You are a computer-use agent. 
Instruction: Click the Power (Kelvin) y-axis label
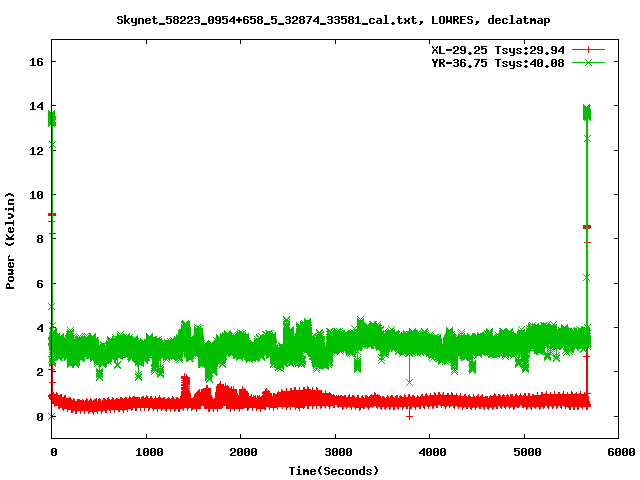tap(10, 240)
